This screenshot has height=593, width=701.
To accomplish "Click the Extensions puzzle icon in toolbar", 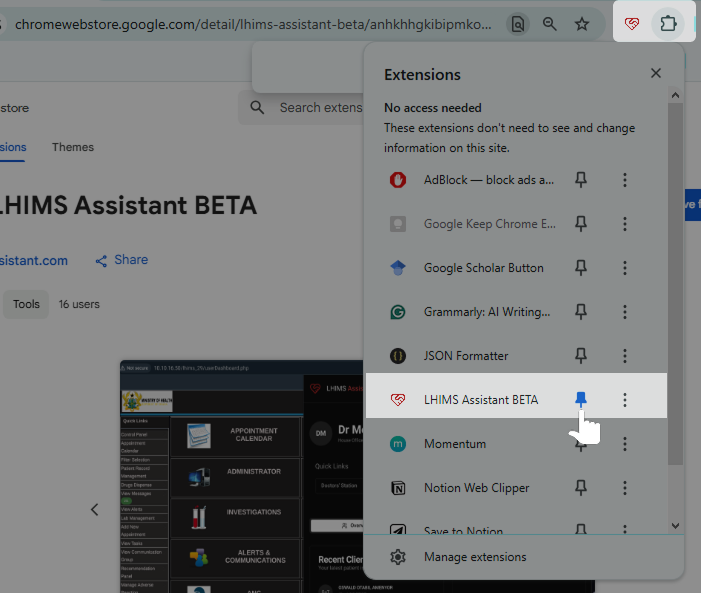I will pos(667,23).
